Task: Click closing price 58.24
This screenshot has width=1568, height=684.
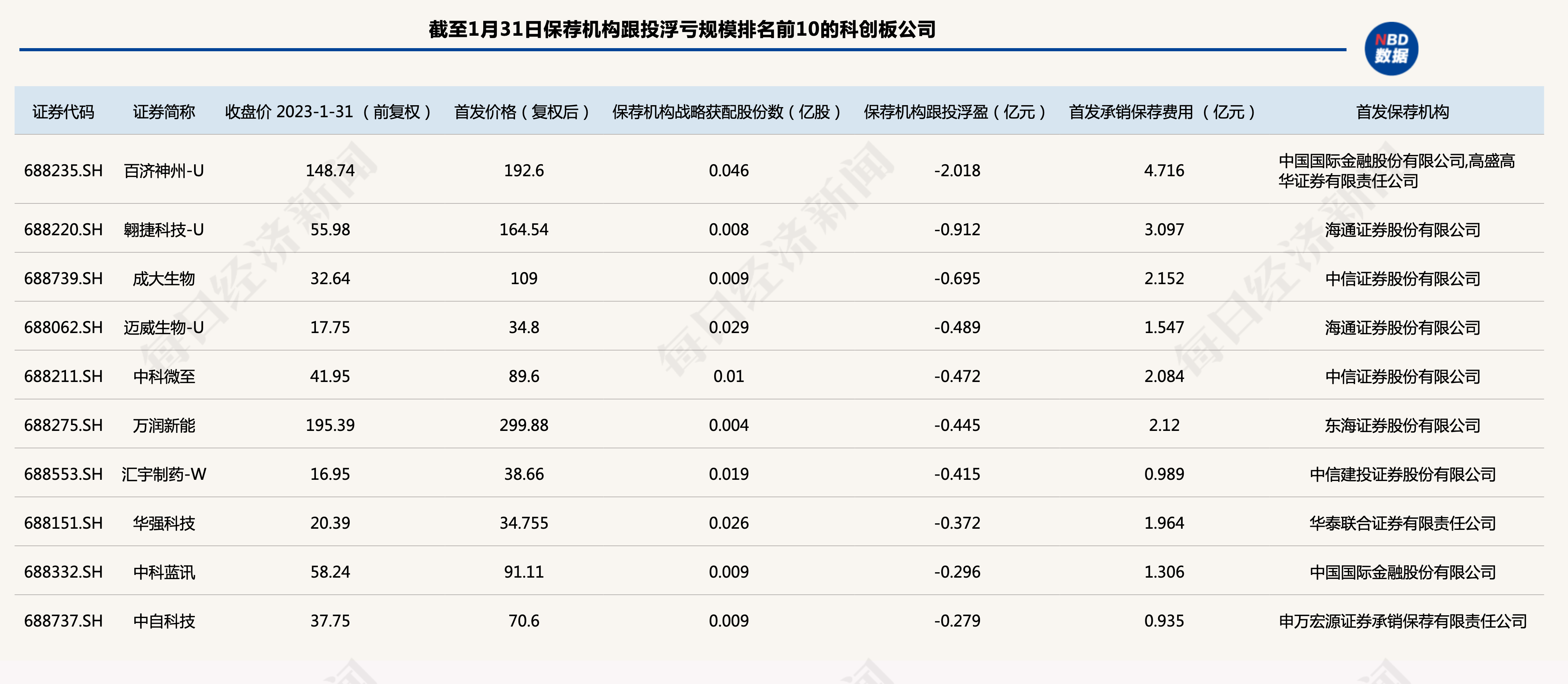Action: coord(330,572)
